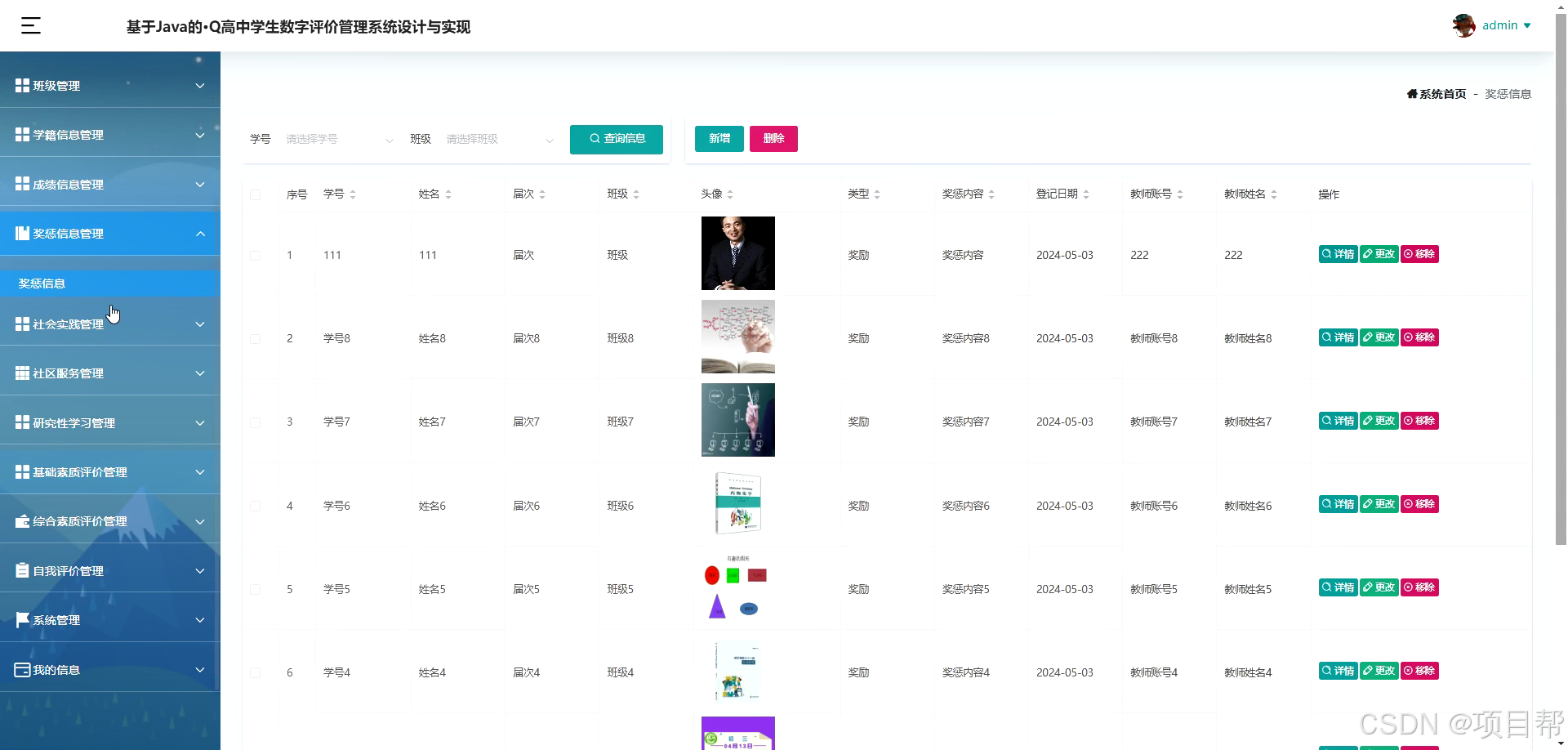Click the 班级管理 grid icon
Screen dimensions: 1568x750
[x=22, y=85]
